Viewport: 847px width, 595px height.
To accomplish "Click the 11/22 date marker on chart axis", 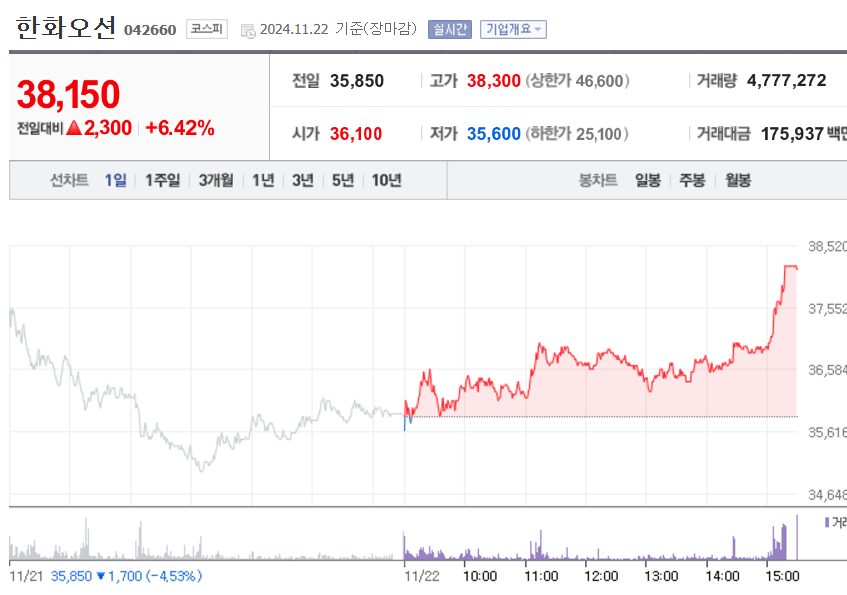I will point(421,576).
